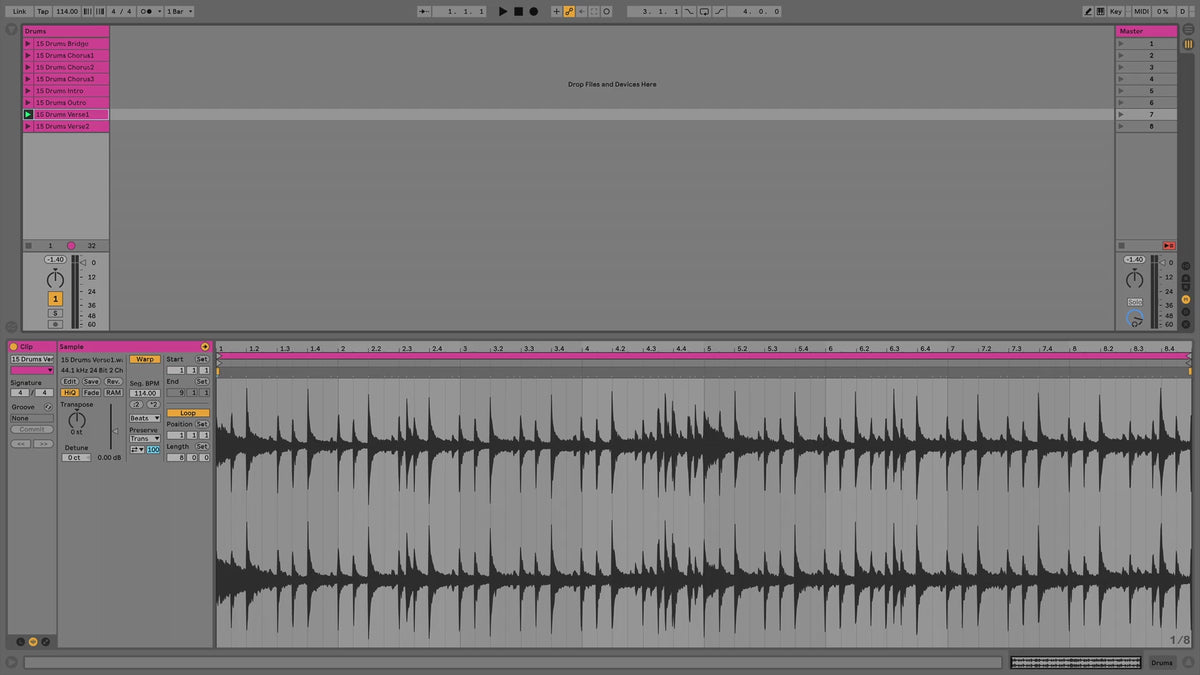Click the Rev. button to reverse the sample
The height and width of the screenshot is (675, 1200).
[x=114, y=381]
